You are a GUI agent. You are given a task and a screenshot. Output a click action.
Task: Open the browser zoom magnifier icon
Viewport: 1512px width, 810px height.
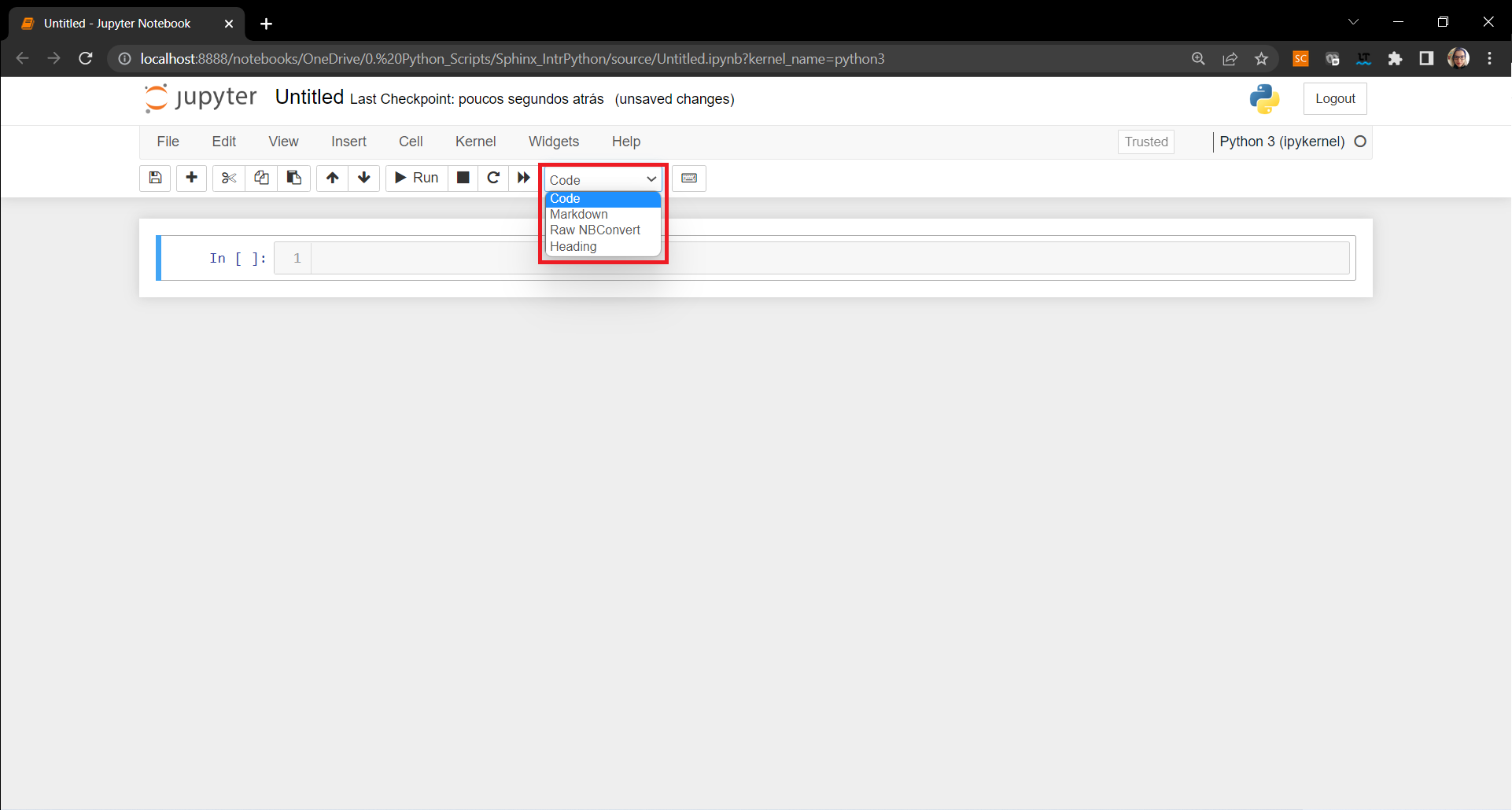[1198, 59]
